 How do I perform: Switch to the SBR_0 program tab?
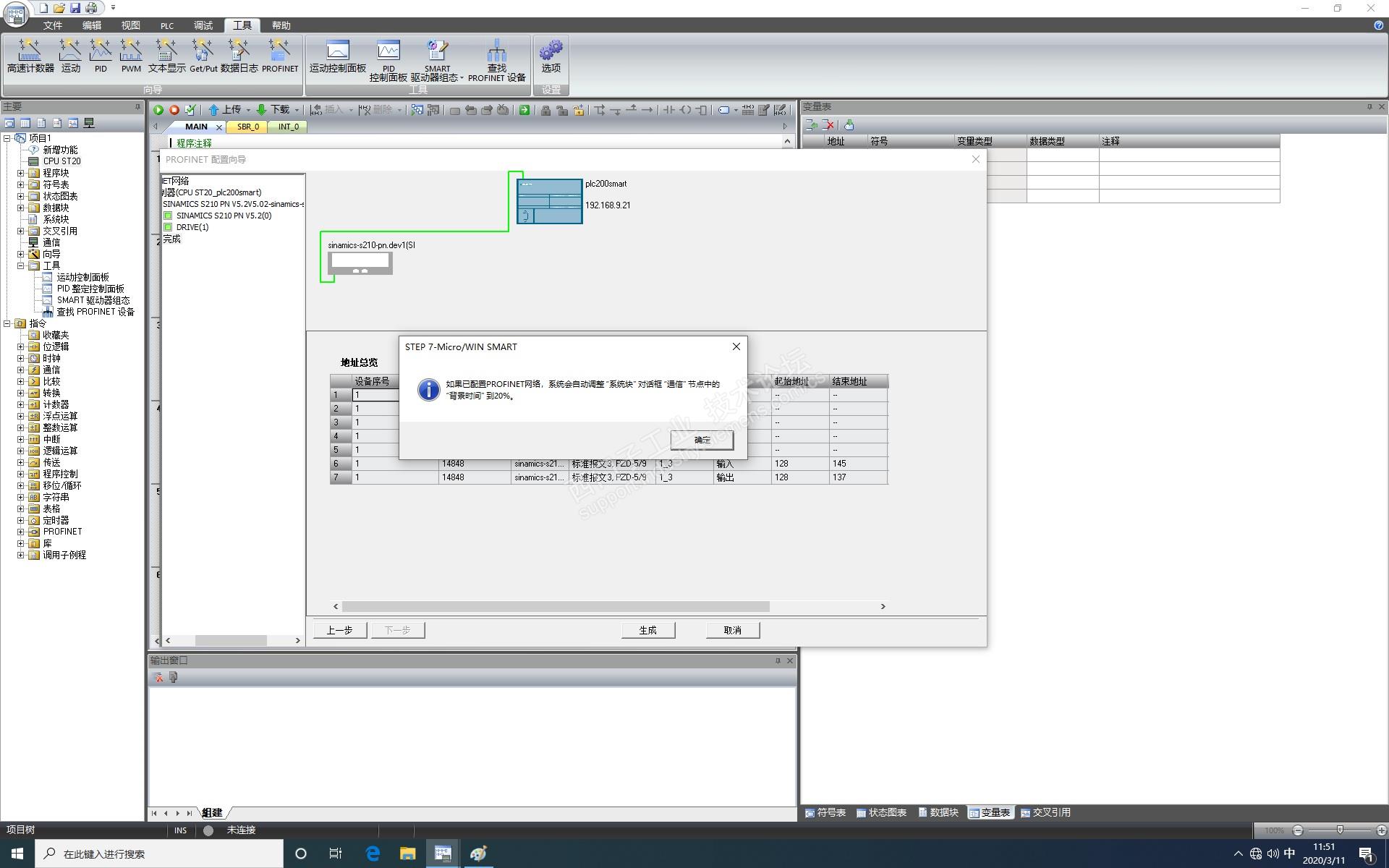pyautogui.click(x=247, y=127)
